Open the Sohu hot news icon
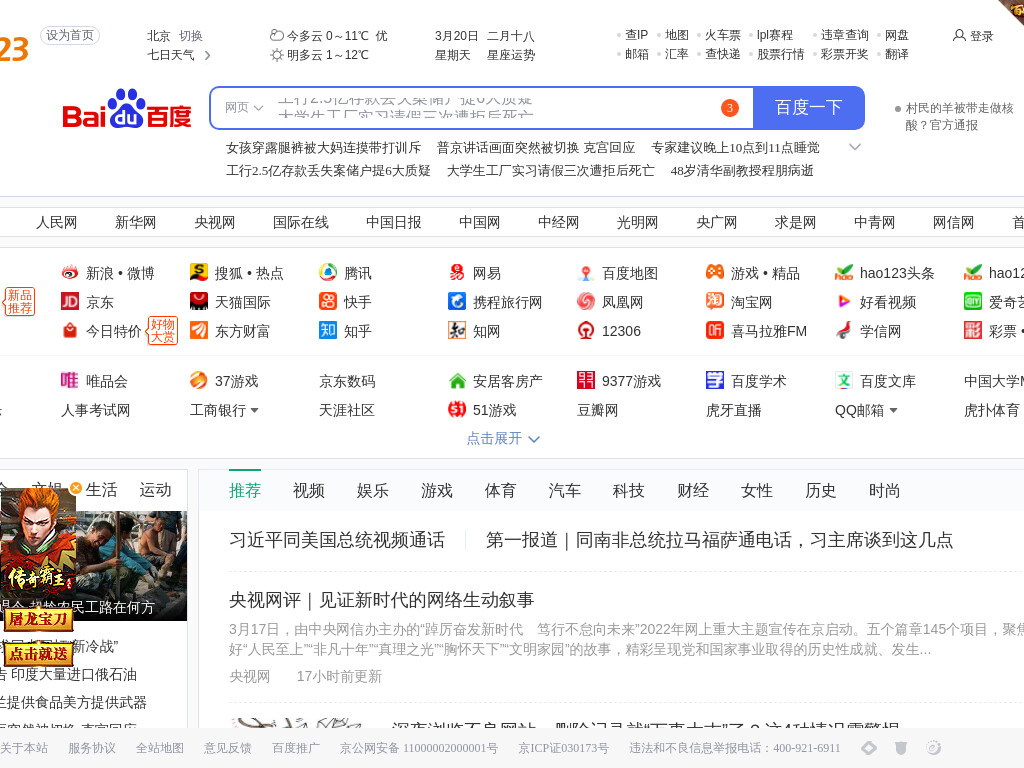This screenshot has width=1024, height=768. coord(199,272)
